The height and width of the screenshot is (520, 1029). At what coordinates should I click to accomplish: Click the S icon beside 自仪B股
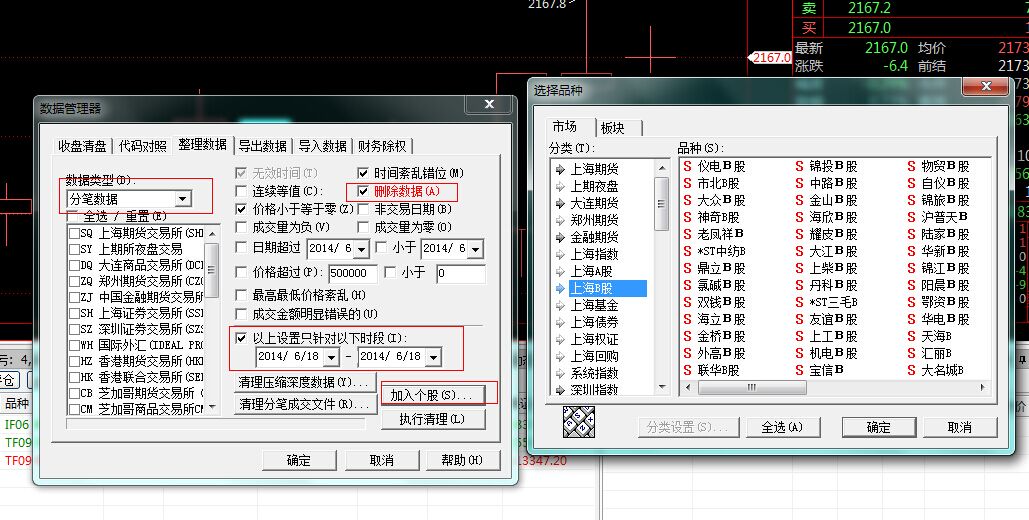coord(912,184)
